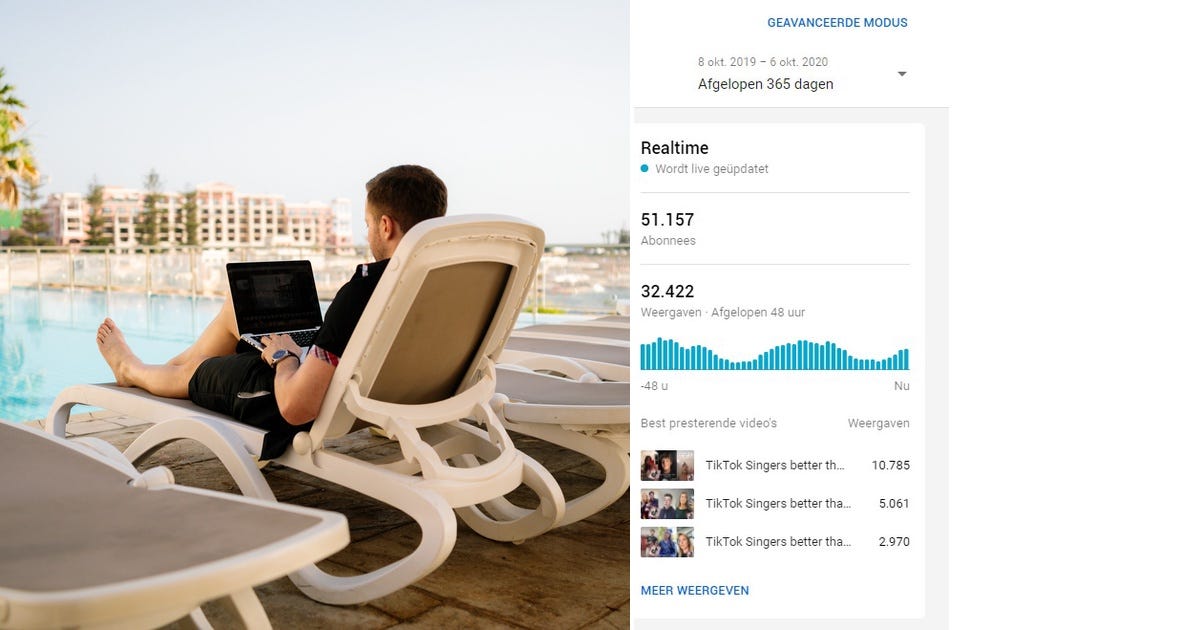Open third TikTok Singers video title
The image size is (1200, 630).
click(x=779, y=541)
